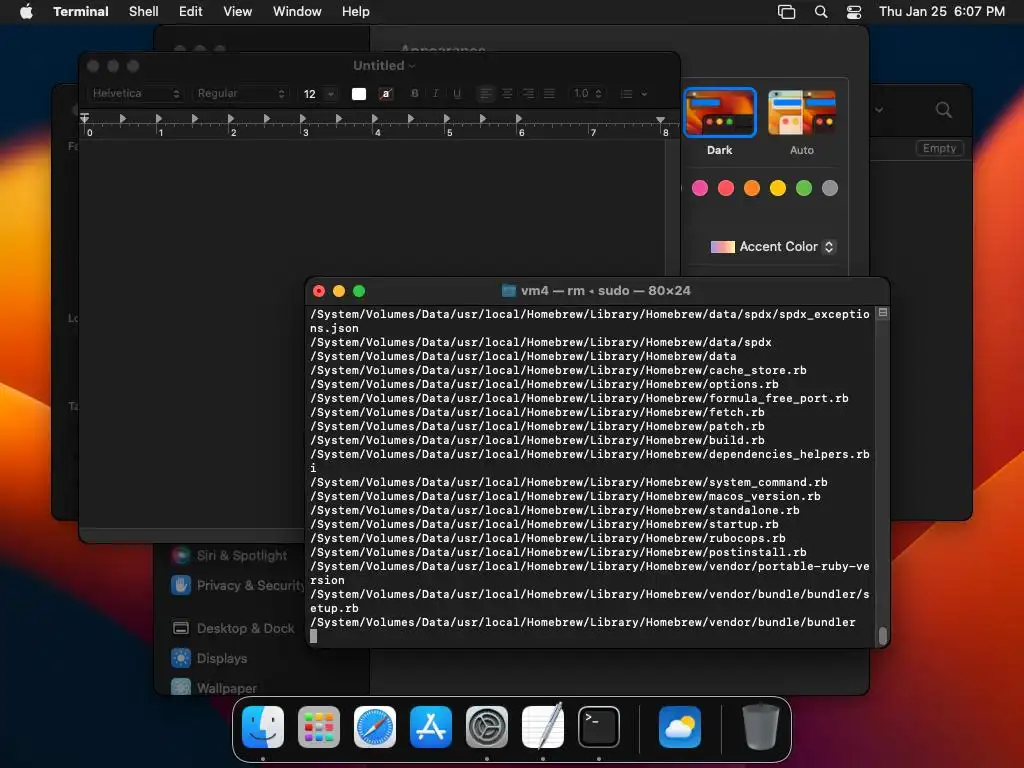Click the date and time in menu bar
The height and width of the screenshot is (768, 1024).
coord(942,11)
